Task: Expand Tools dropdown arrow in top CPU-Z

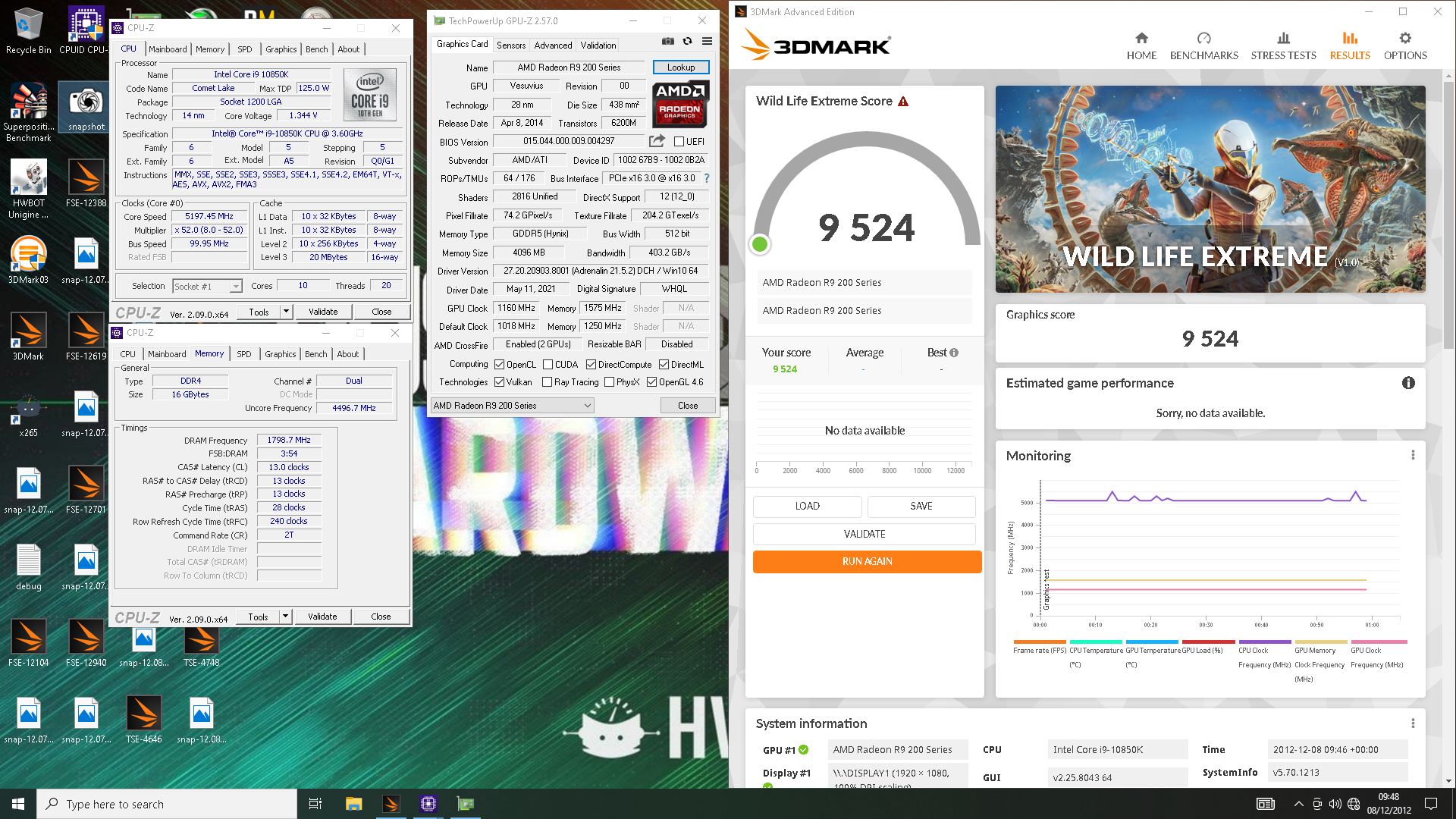Action: pyautogui.click(x=286, y=312)
